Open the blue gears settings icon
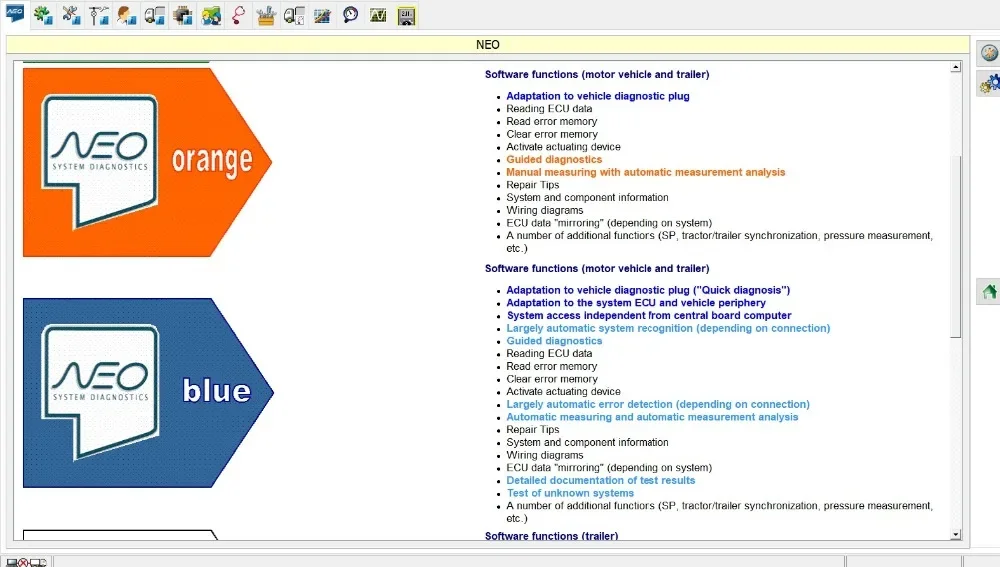This screenshot has width=1000, height=567. [989, 84]
